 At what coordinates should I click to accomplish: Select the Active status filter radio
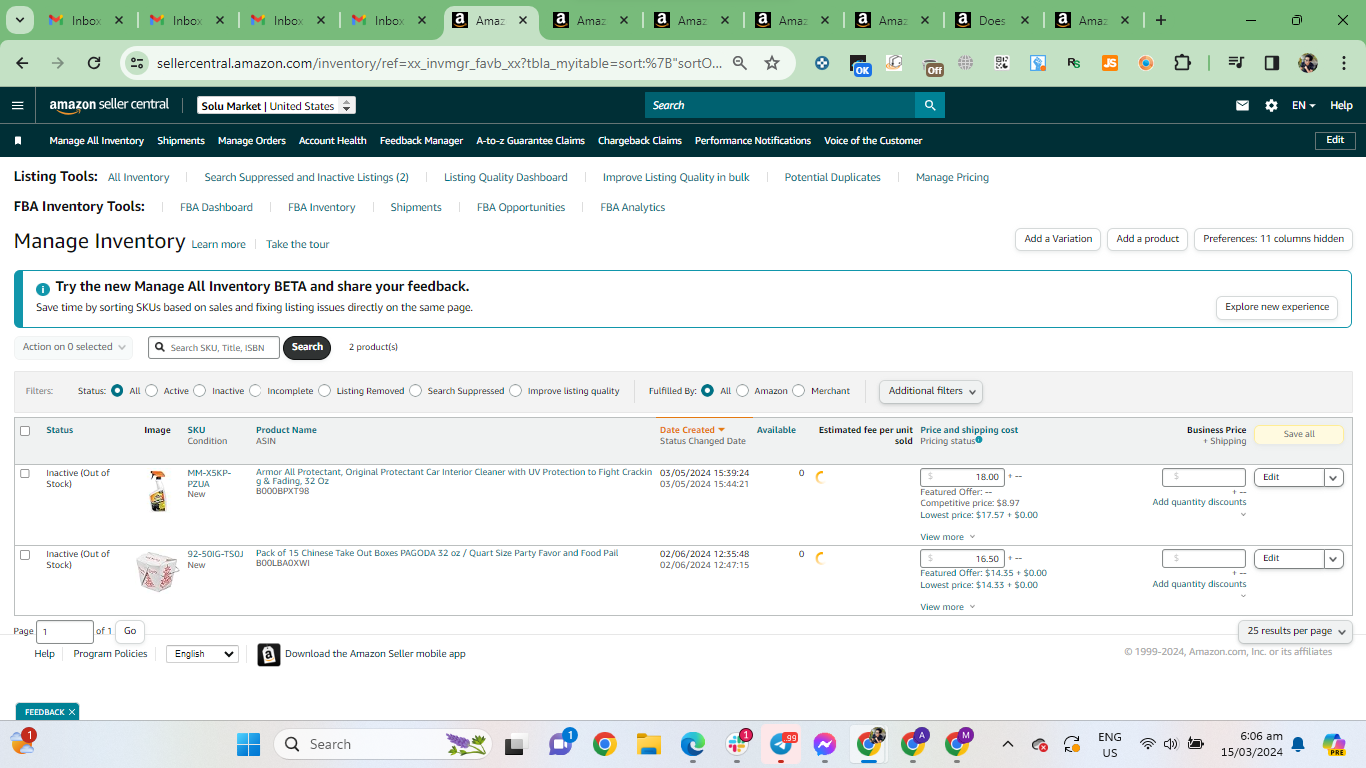[152, 391]
